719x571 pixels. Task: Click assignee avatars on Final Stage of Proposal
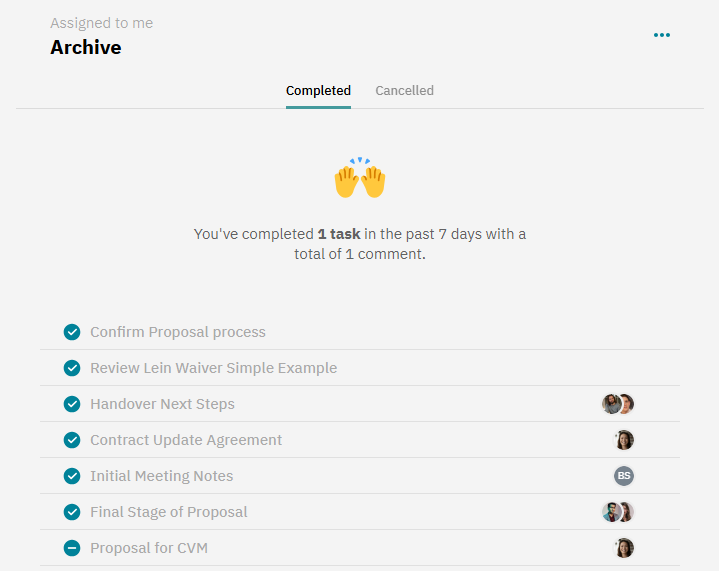(618, 512)
